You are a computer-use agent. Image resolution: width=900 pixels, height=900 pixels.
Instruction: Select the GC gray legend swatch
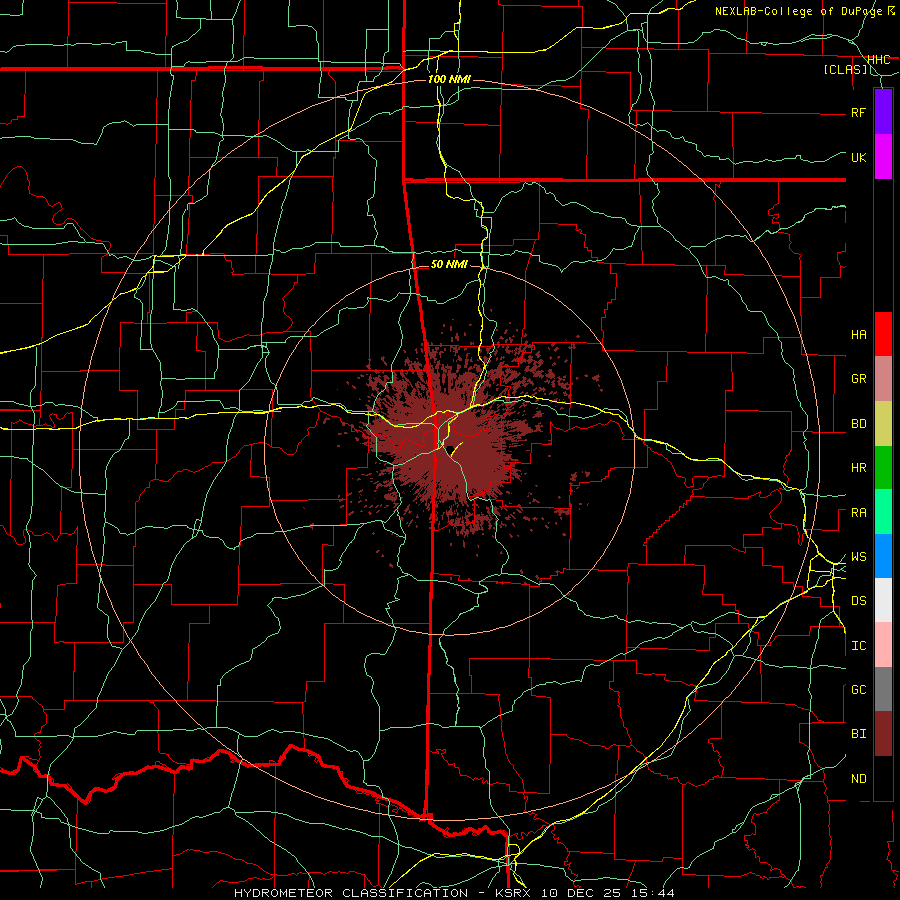[x=883, y=689]
